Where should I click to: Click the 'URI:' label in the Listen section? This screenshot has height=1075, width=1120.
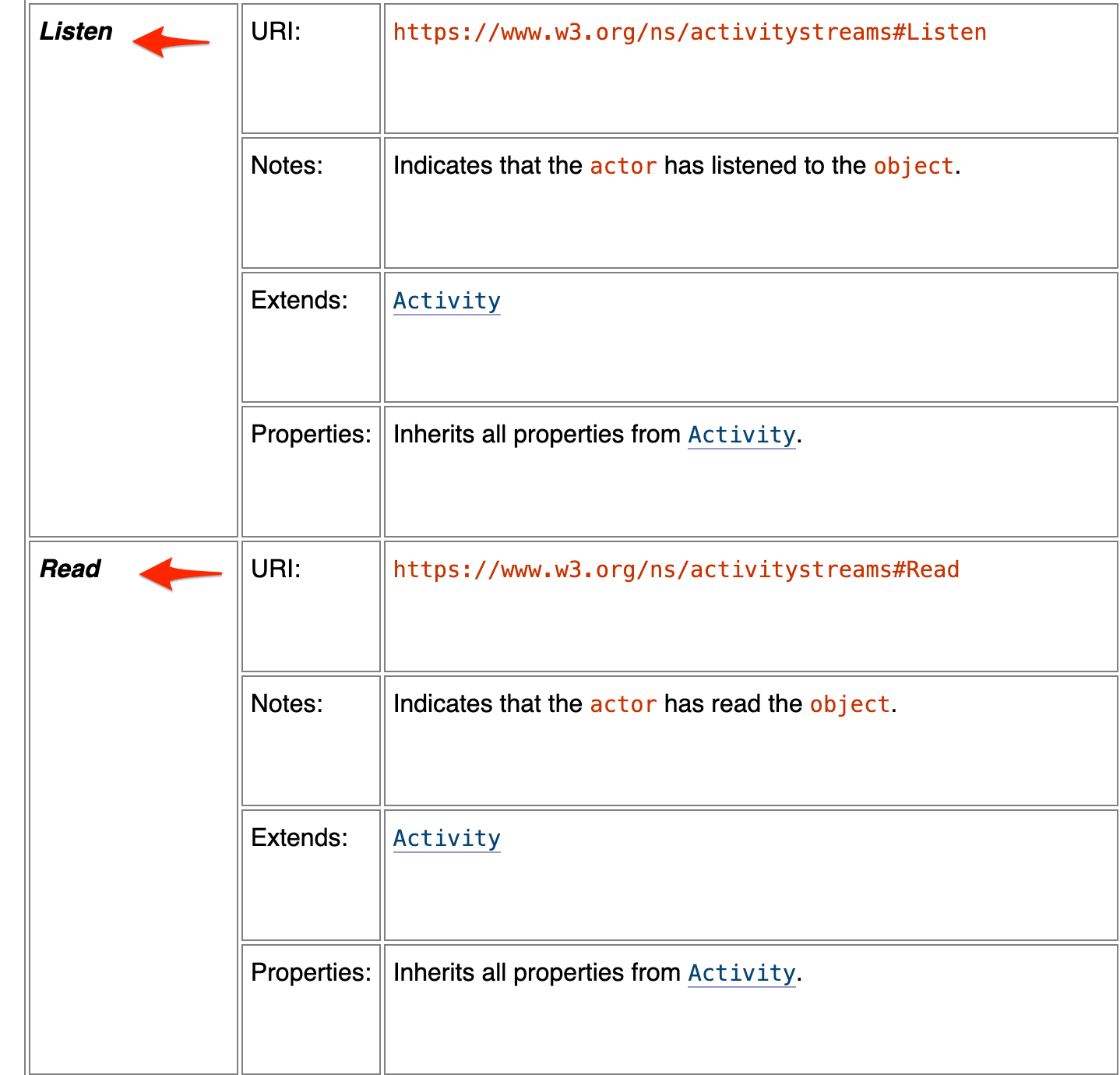(276, 32)
